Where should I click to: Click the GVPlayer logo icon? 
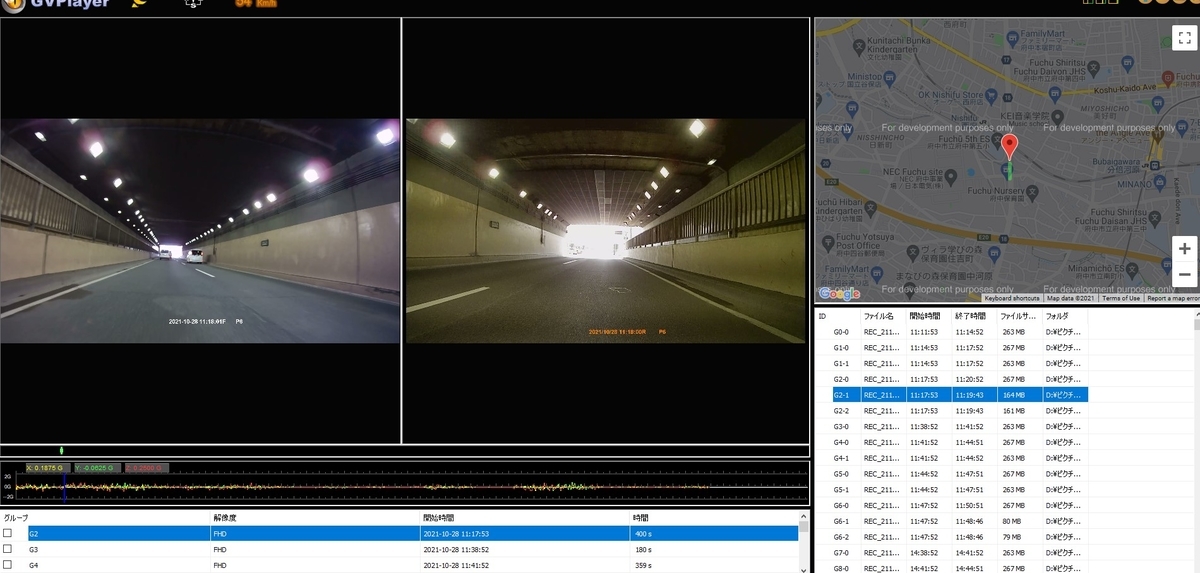pos(12,4)
